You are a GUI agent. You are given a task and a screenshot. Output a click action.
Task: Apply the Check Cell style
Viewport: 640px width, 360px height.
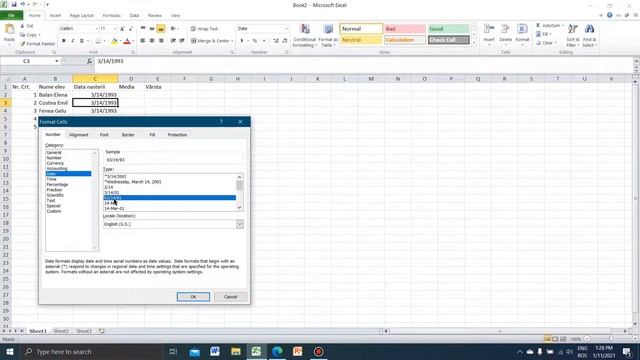pos(449,40)
